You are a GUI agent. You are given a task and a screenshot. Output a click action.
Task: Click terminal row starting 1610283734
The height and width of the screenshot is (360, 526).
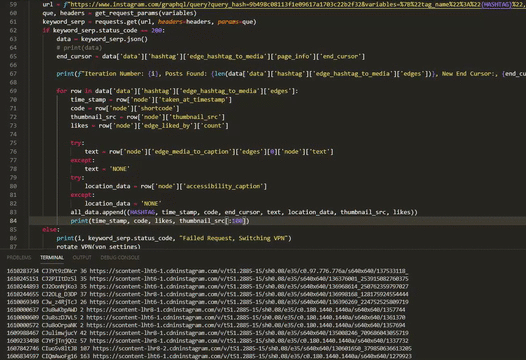click(x=207, y=271)
